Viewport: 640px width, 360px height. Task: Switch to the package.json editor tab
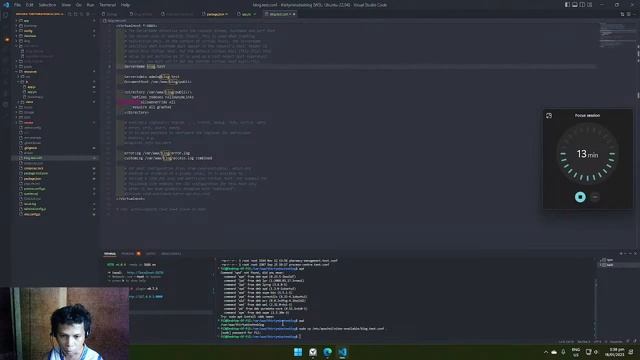[216, 14]
